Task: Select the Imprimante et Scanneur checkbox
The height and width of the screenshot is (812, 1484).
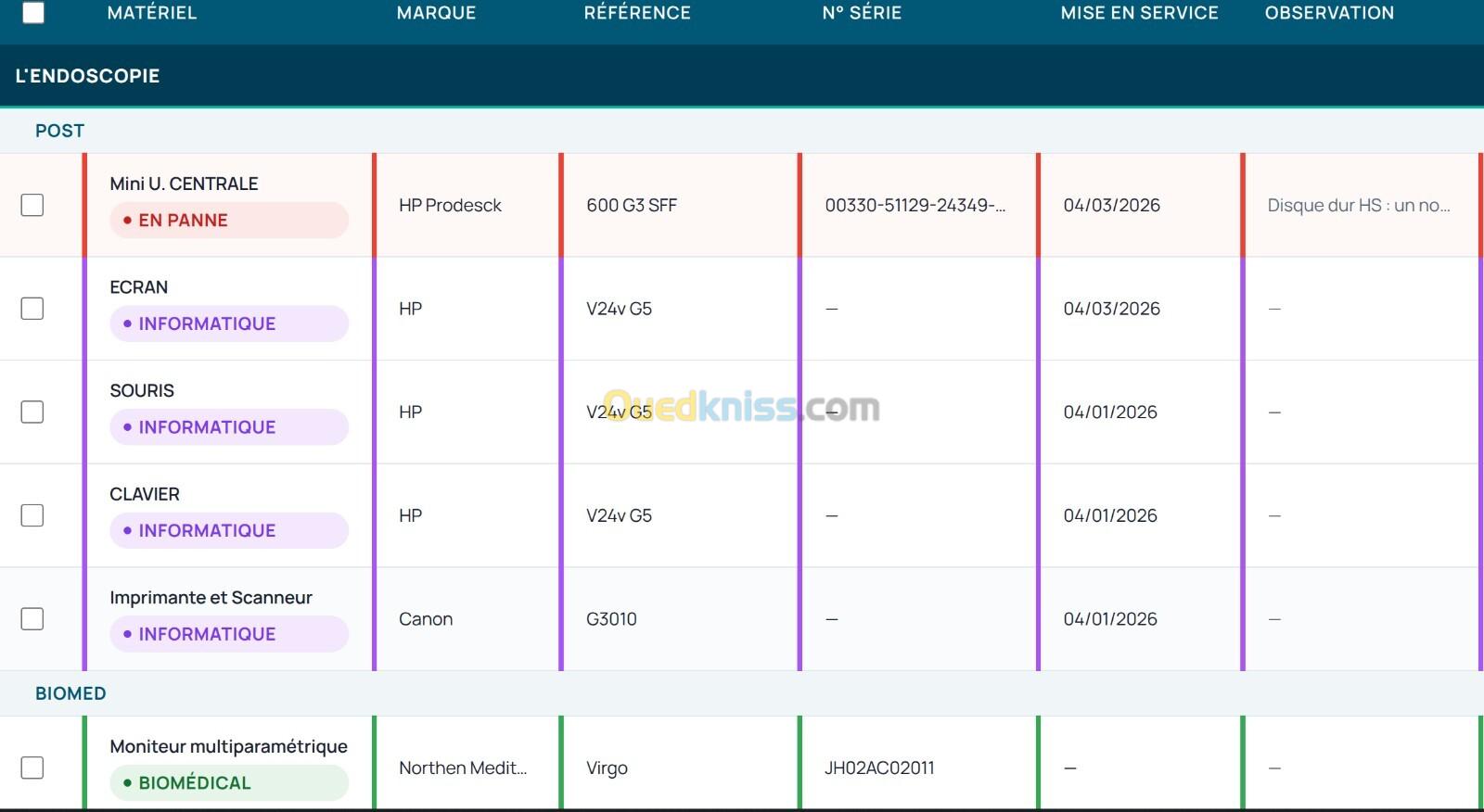Action: tap(32, 619)
